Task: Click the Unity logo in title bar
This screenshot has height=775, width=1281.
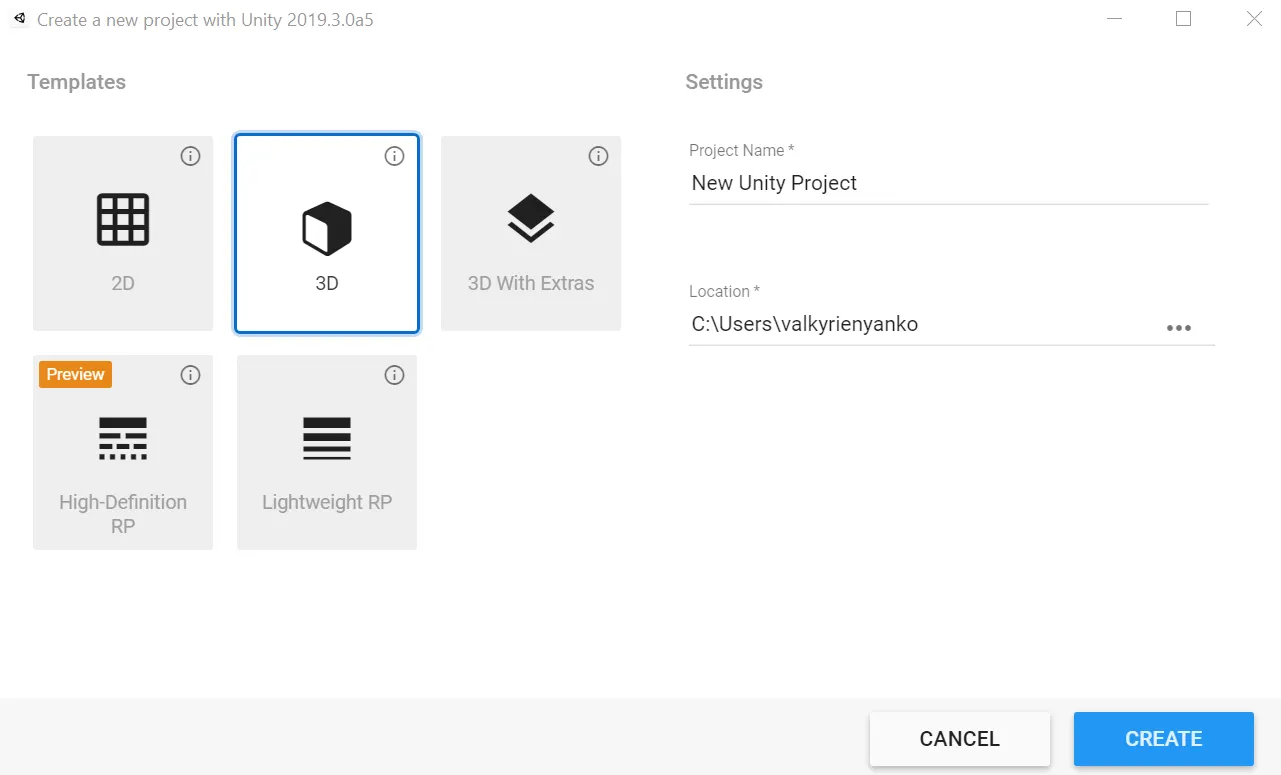Action: pos(19,19)
